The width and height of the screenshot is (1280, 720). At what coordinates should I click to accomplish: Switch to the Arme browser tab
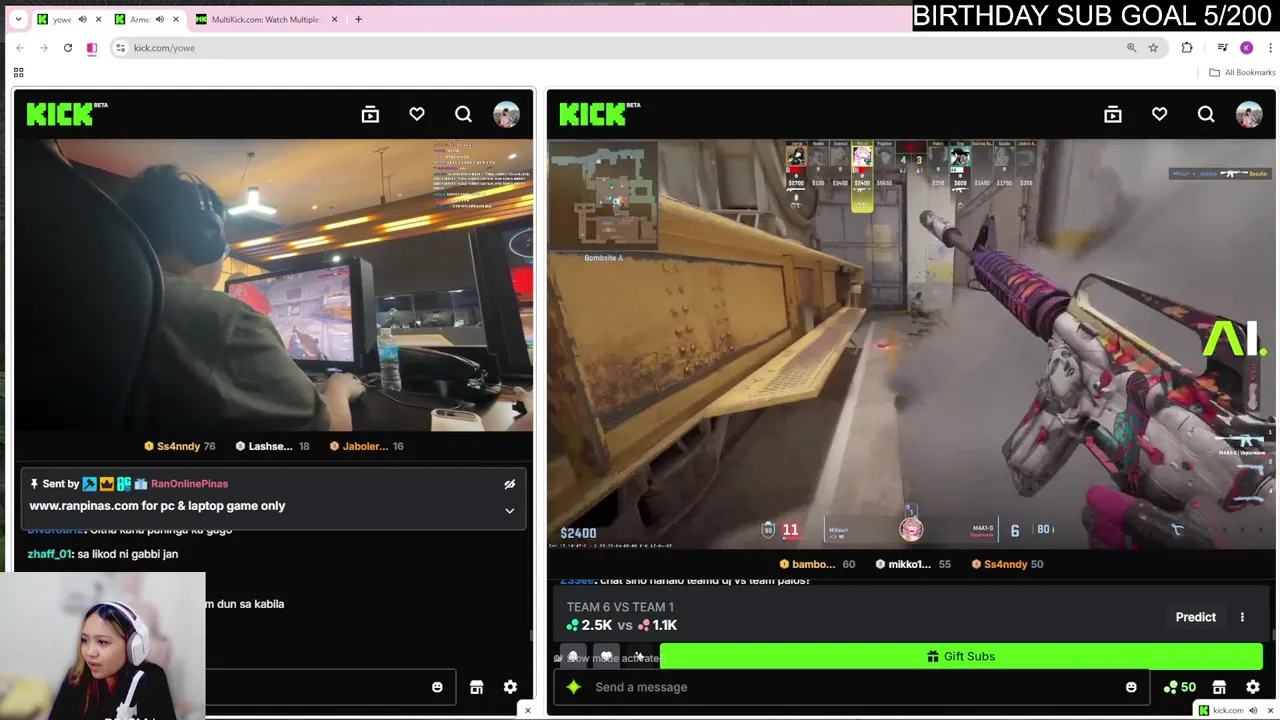click(138, 19)
